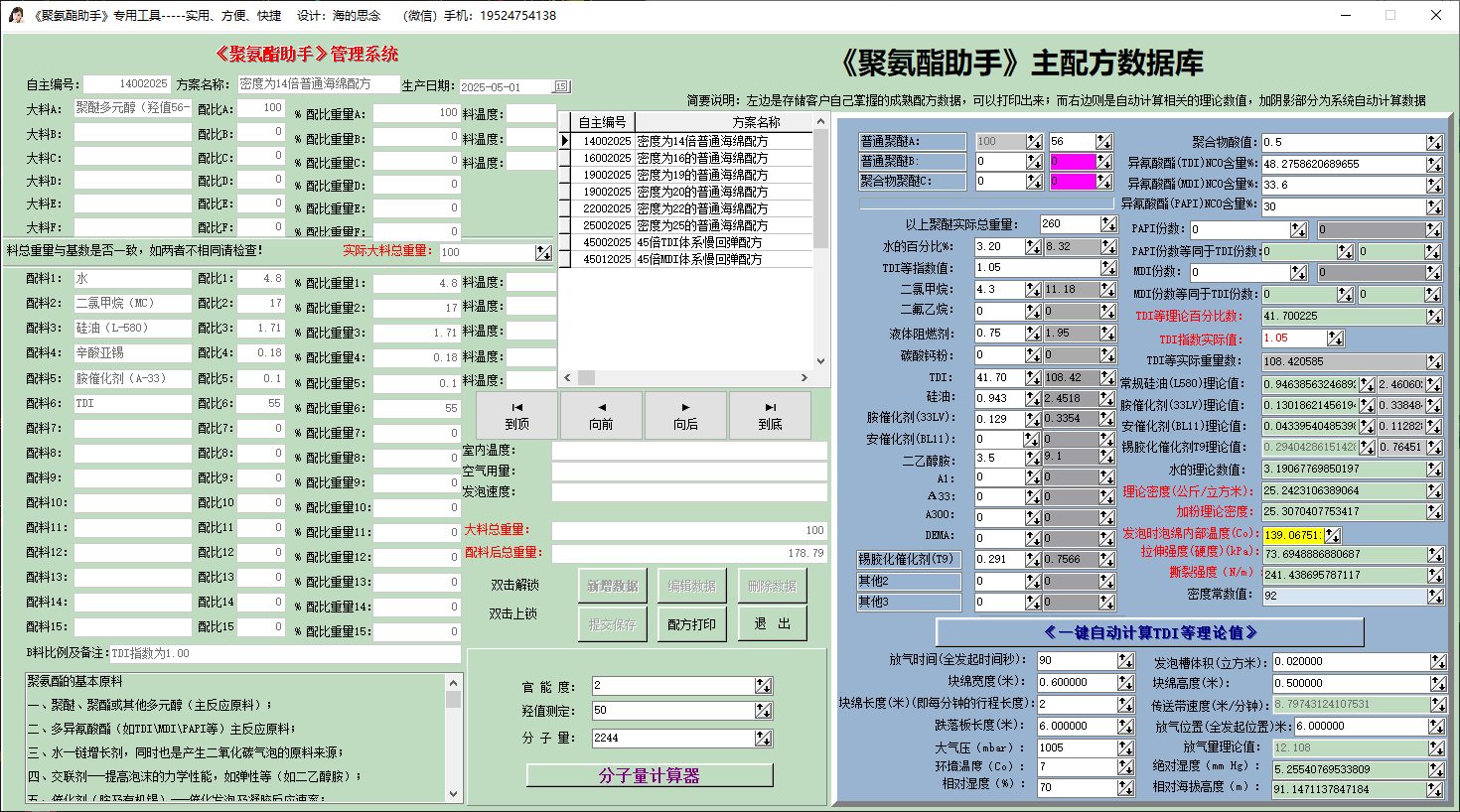
Task: Click the 双击上锁 label
Action: (x=512, y=614)
